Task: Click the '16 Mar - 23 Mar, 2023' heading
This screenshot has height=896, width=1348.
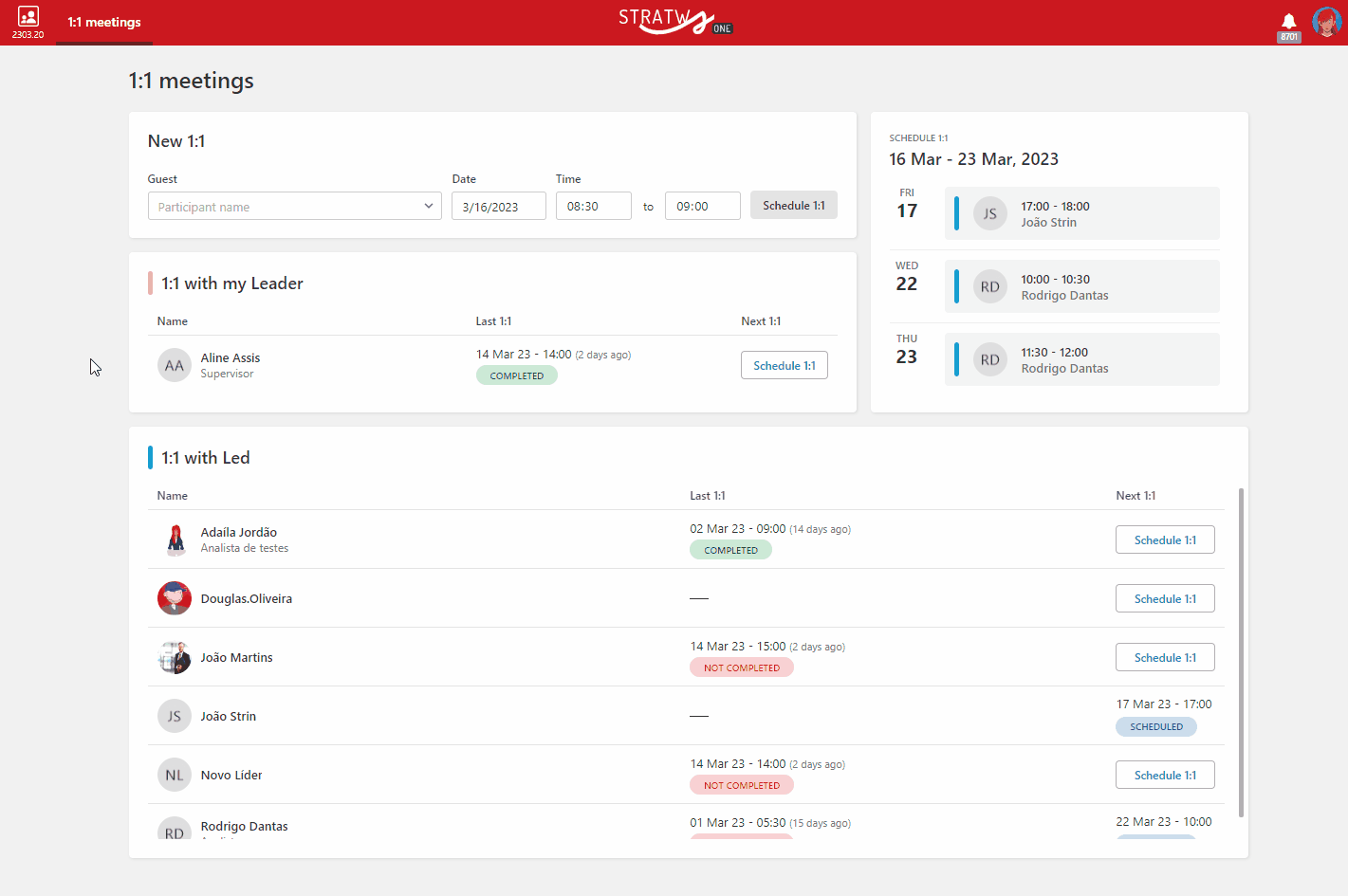Action: [974, 159]
